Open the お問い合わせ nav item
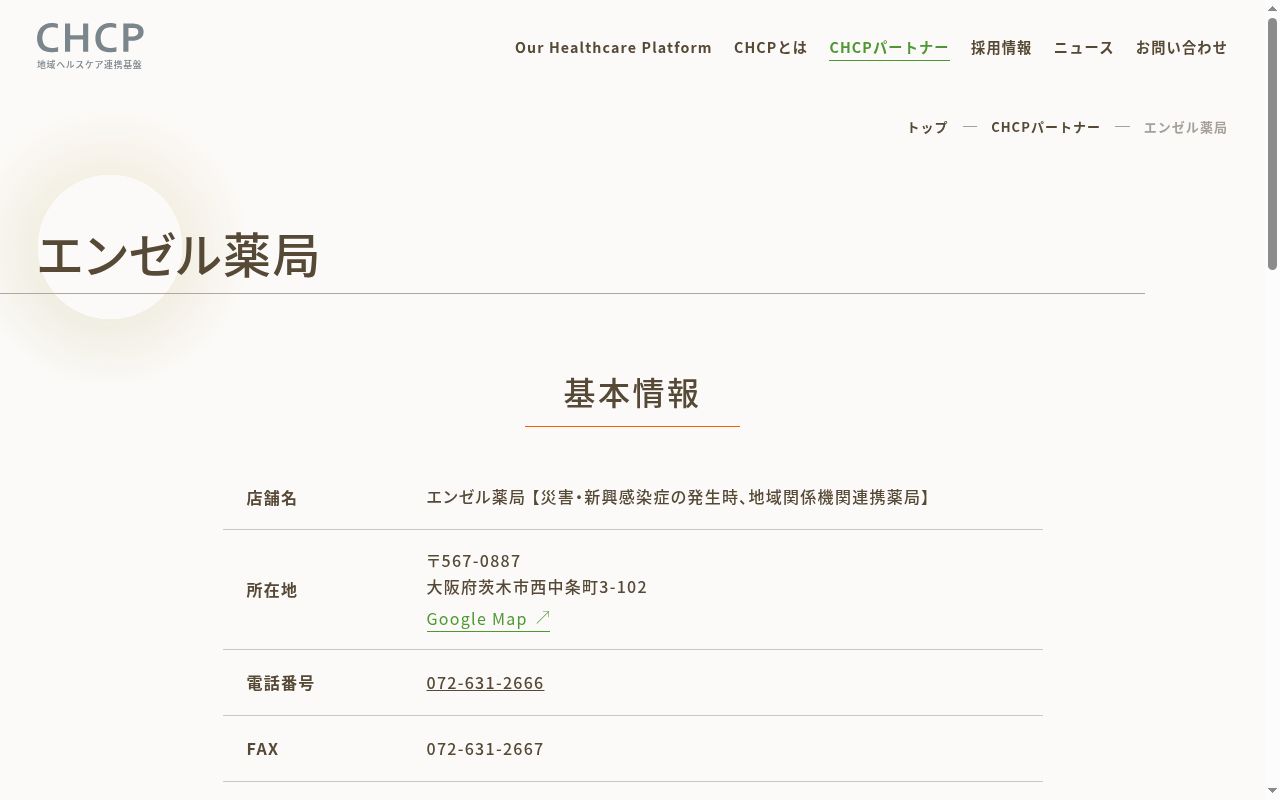 pyautogui.click(x=1181, y=47)
